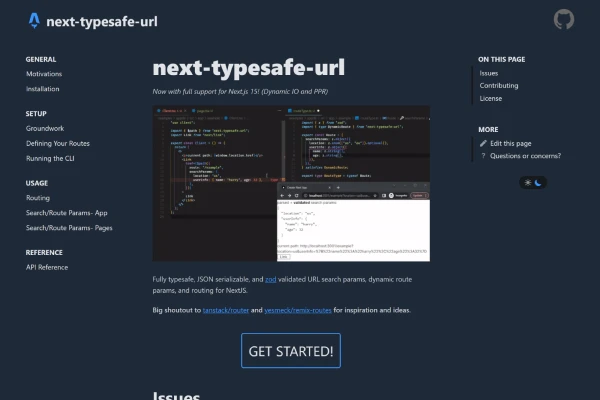Open the Groundwork setup page
The image size is (600, 400).
pos(45,129)
